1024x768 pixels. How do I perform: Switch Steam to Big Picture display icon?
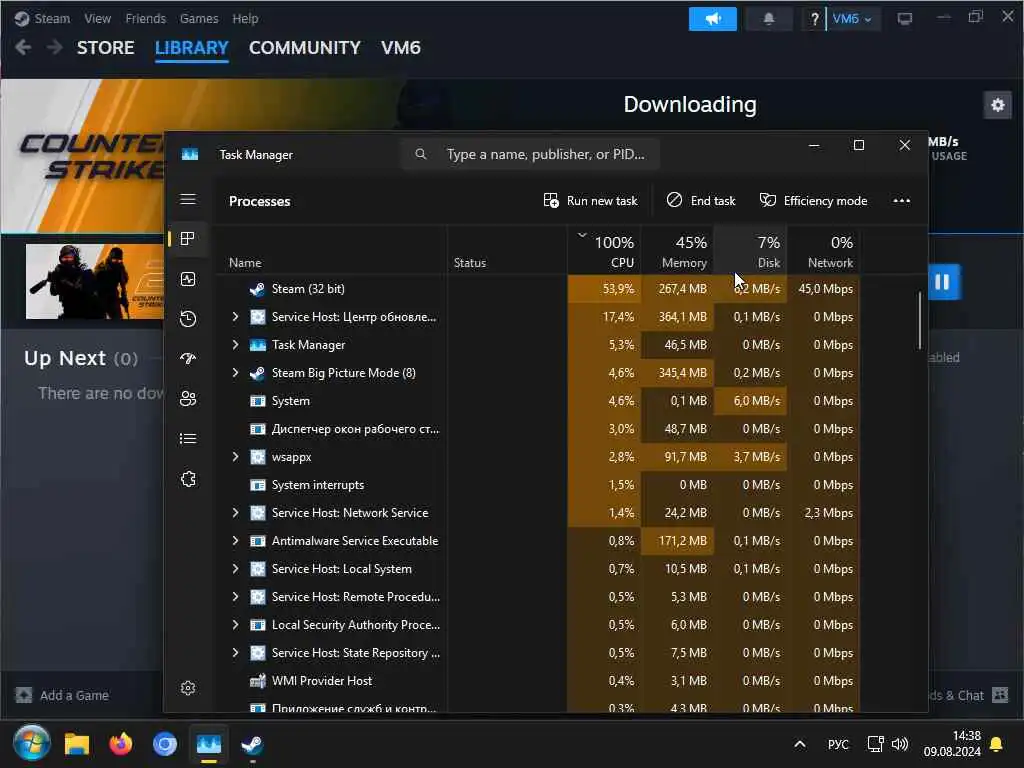pos(904,19)
